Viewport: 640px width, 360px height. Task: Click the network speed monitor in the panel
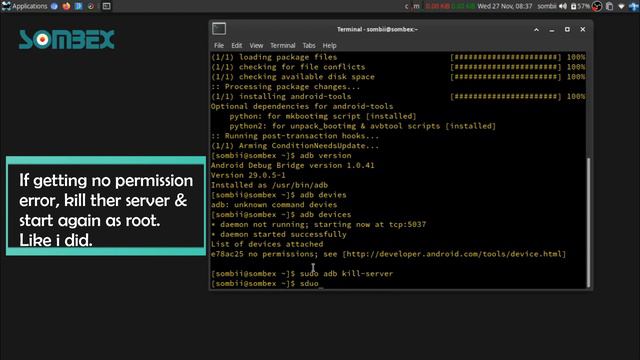[x=450, y=6]
